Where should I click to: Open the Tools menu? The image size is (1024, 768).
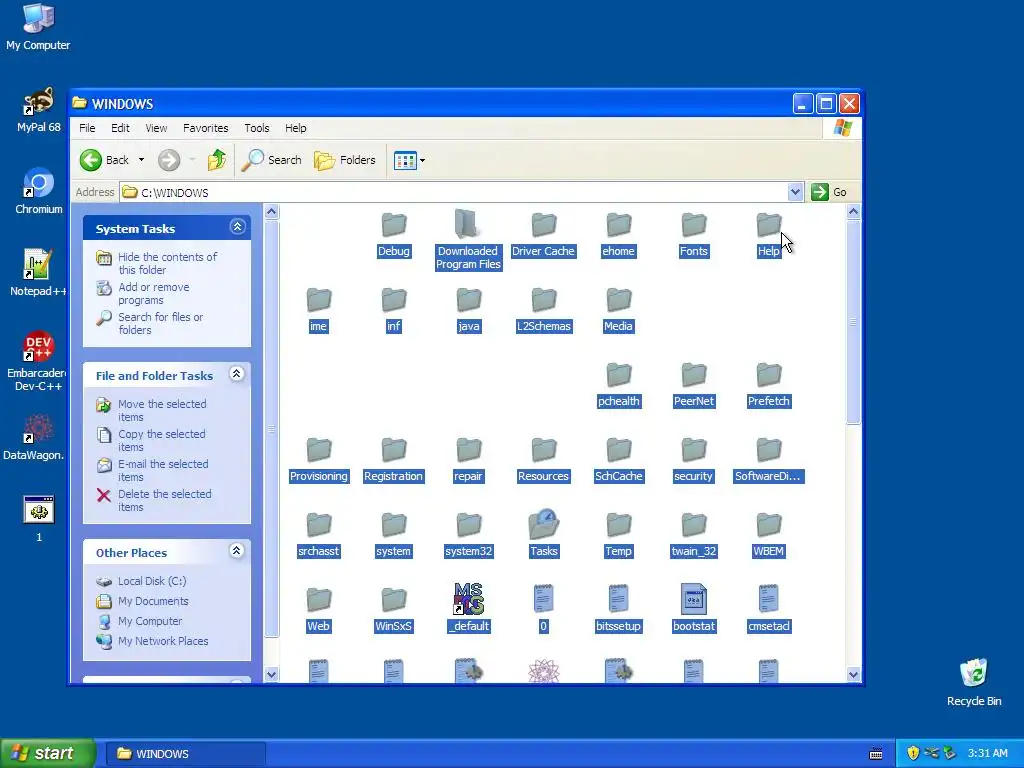click(x=257, y=128)
